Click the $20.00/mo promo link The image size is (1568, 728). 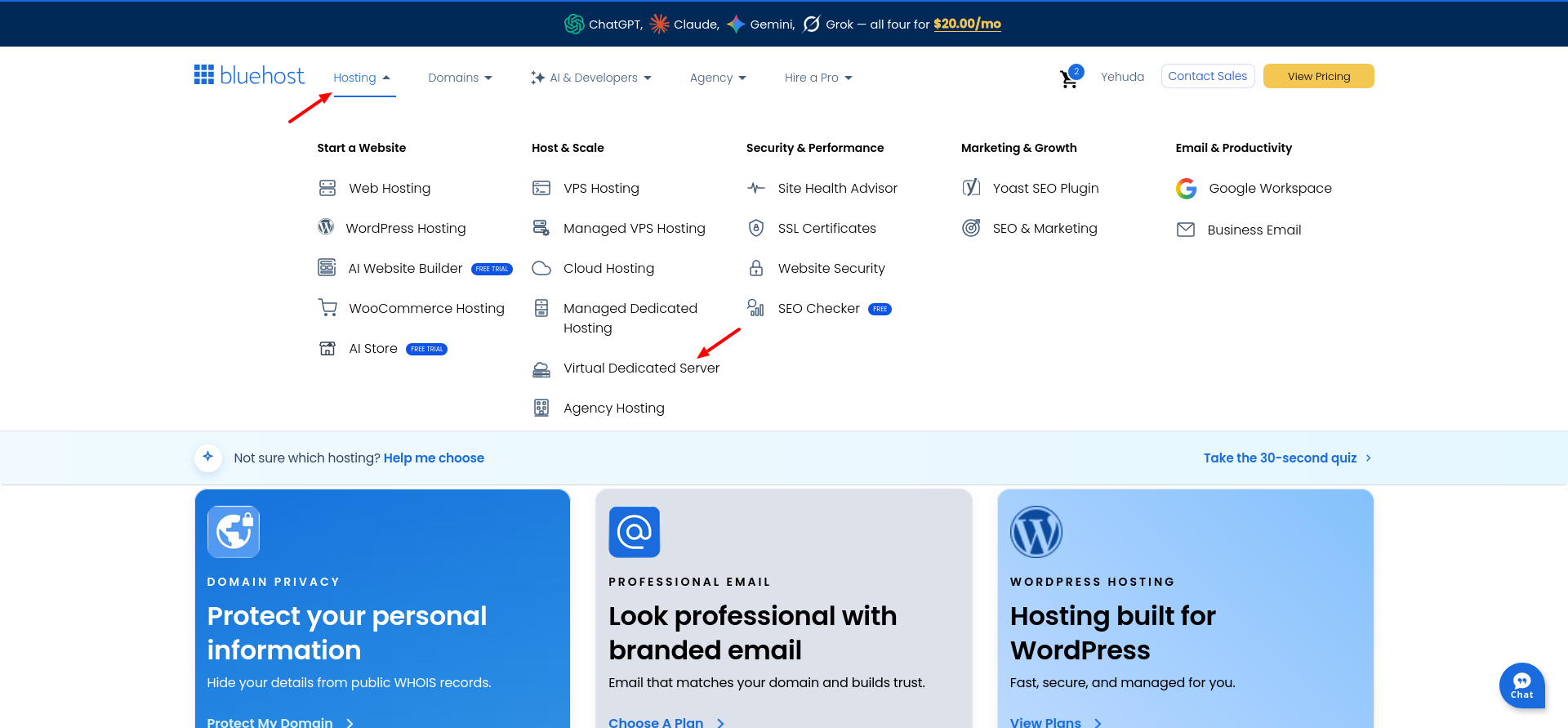pyautogui.click(x=967, y=24)
